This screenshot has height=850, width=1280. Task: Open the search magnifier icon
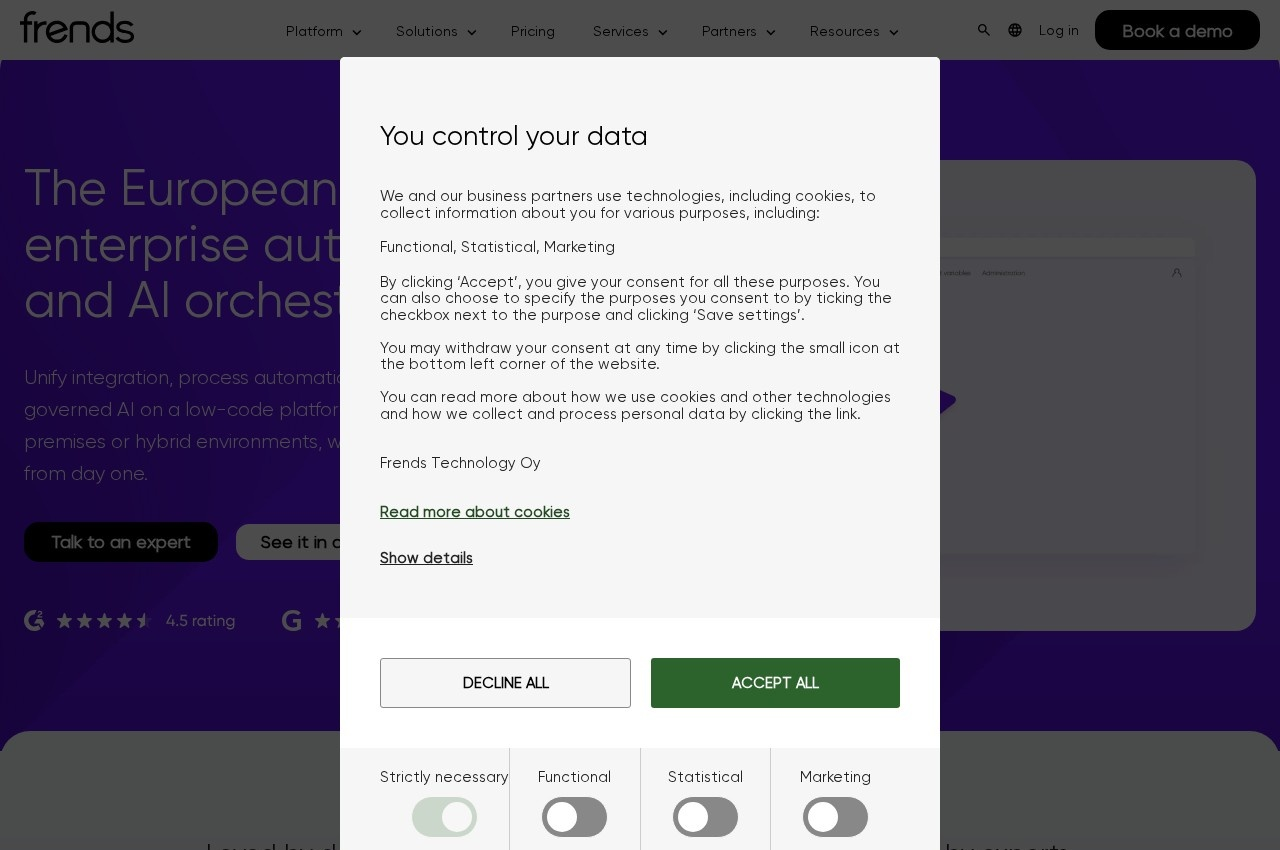point(984,30)
